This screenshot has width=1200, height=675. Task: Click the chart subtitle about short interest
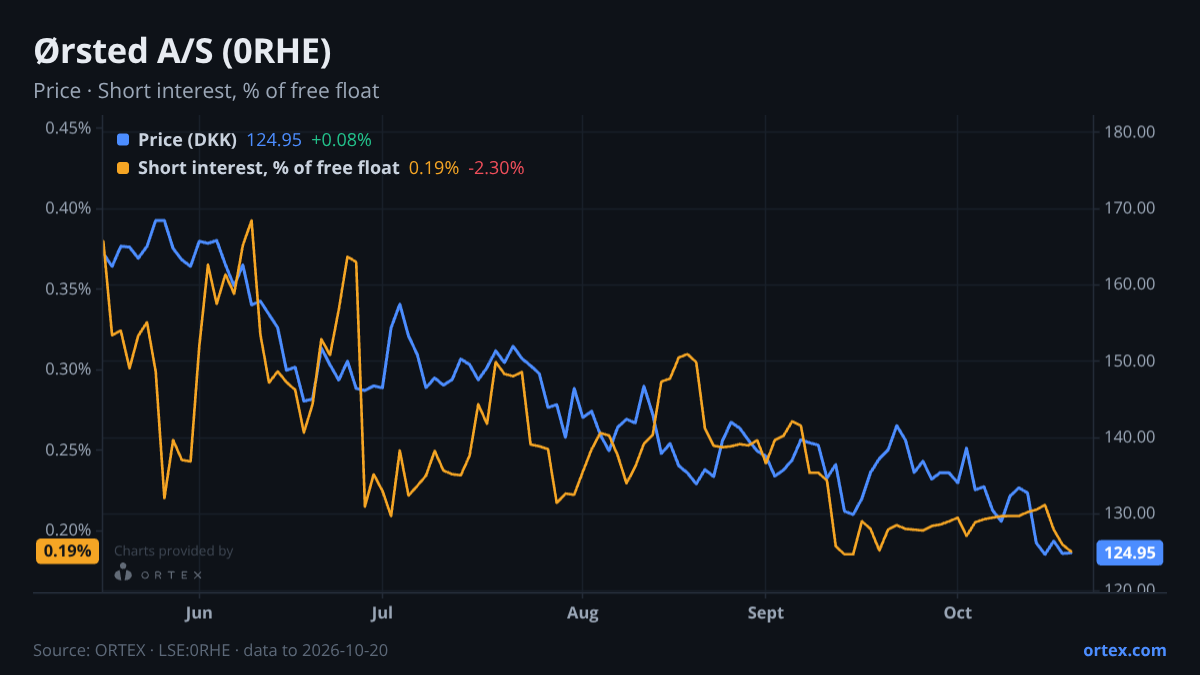point(206,91)
